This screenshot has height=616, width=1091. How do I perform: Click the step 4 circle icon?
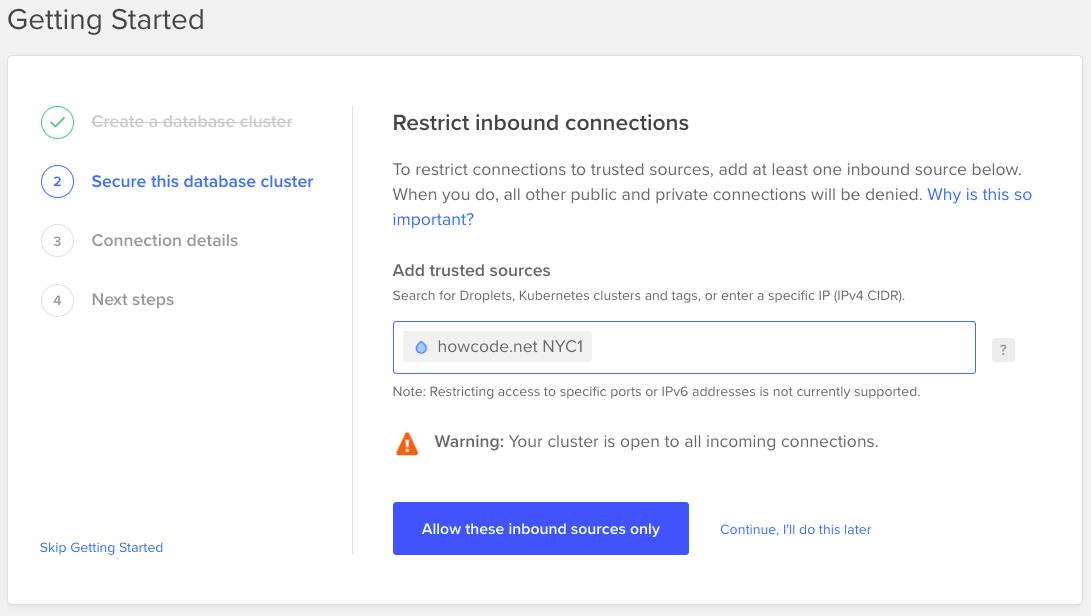(57, 300)
